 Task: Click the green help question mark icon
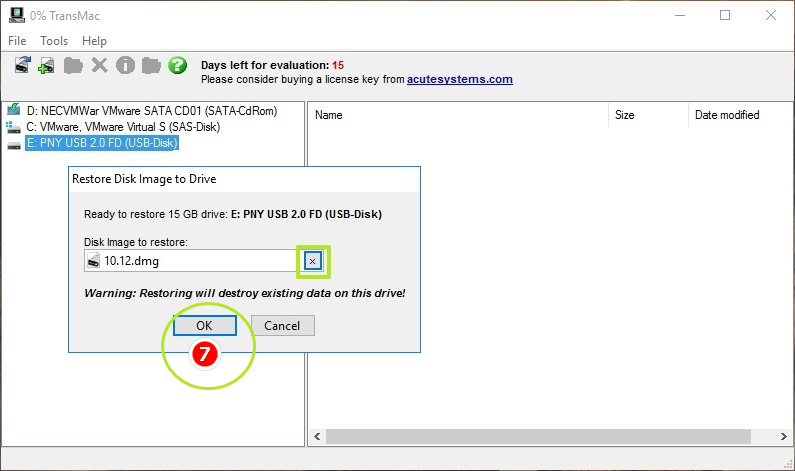pos(177,65)
